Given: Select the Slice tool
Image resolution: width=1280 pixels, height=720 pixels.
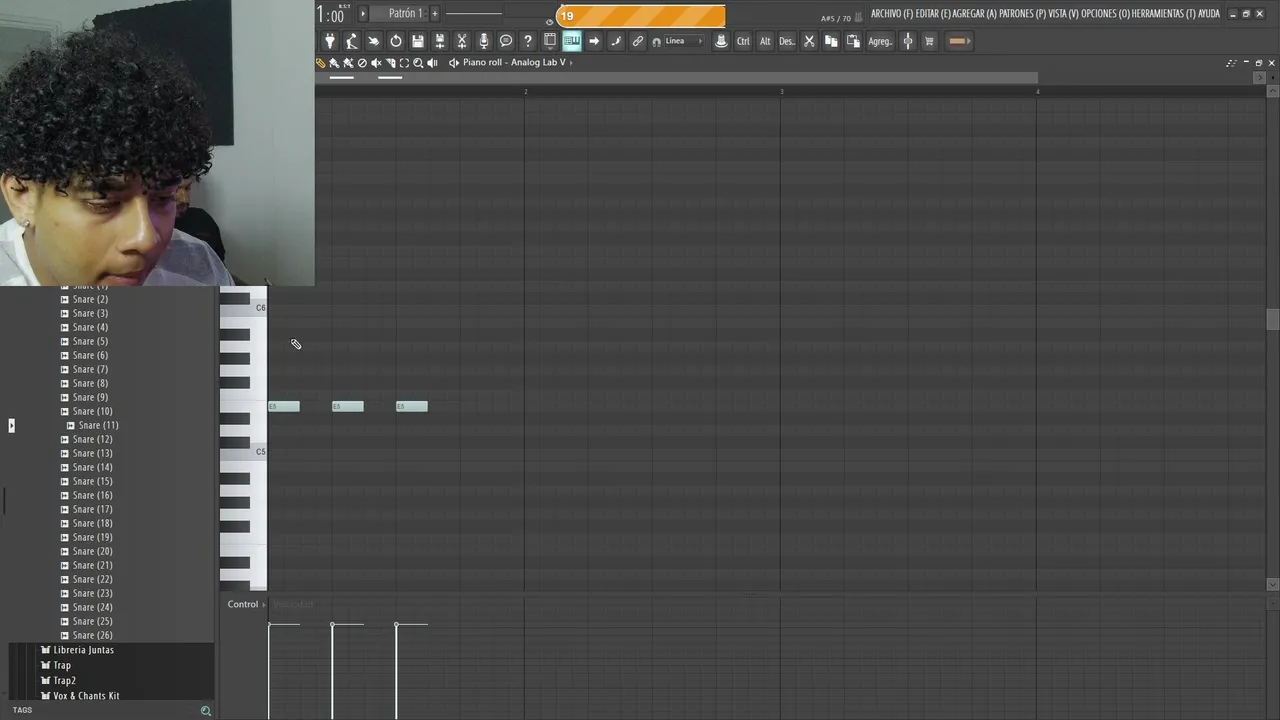Looking at the screenshot, I should click(x=390, y=63).
